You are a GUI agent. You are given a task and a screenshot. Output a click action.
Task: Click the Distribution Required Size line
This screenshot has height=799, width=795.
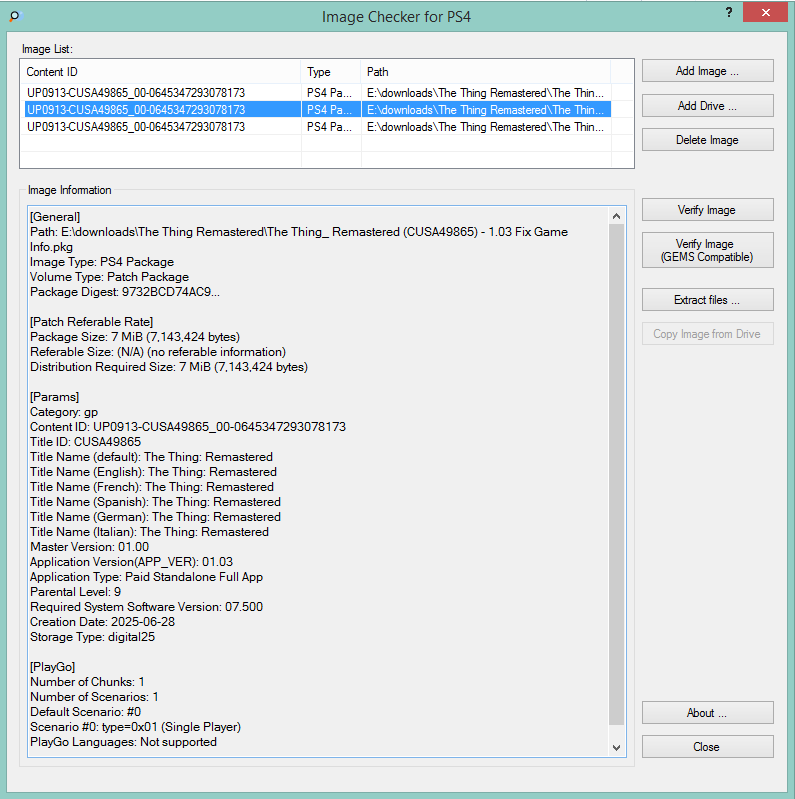(169, 367)
